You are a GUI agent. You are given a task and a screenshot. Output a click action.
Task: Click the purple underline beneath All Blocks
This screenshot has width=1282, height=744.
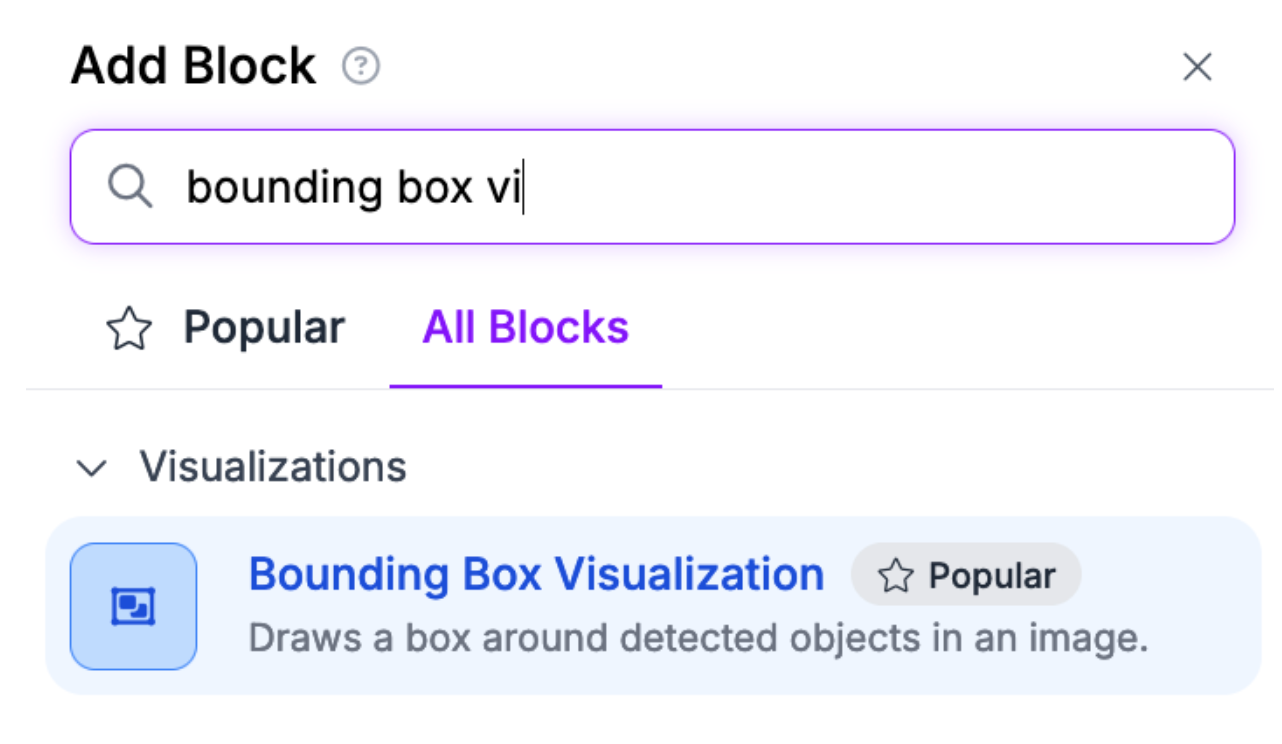tap(525, 385)
